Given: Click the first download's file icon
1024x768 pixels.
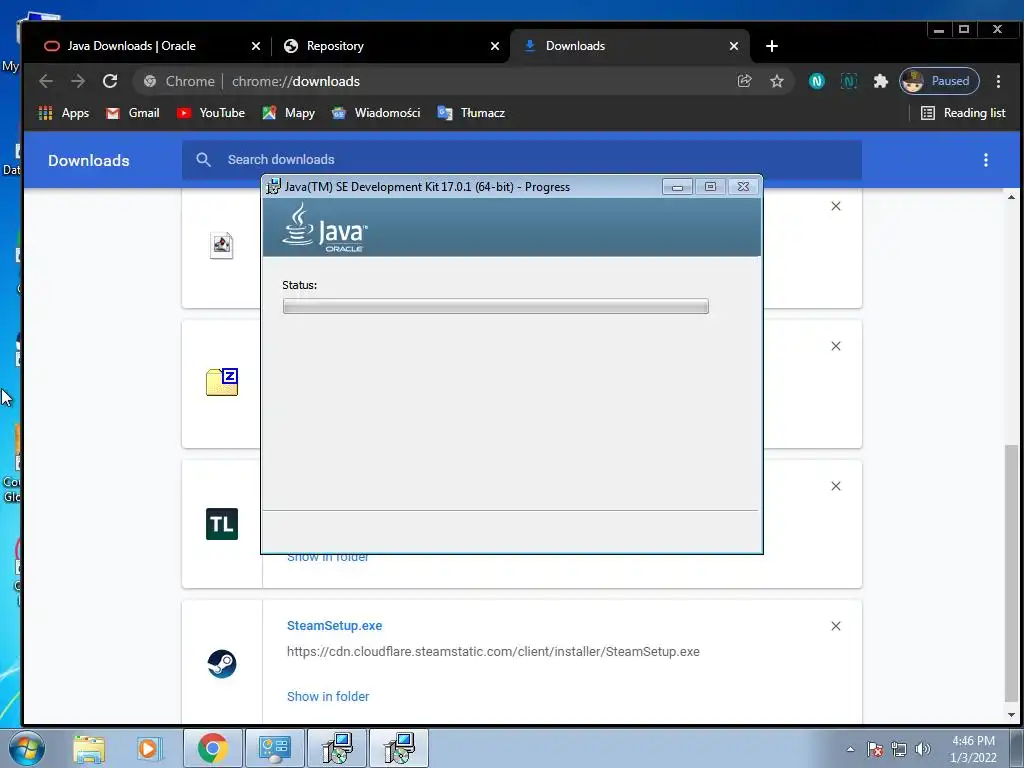Looking at the screenshot, I should point(221,246).
